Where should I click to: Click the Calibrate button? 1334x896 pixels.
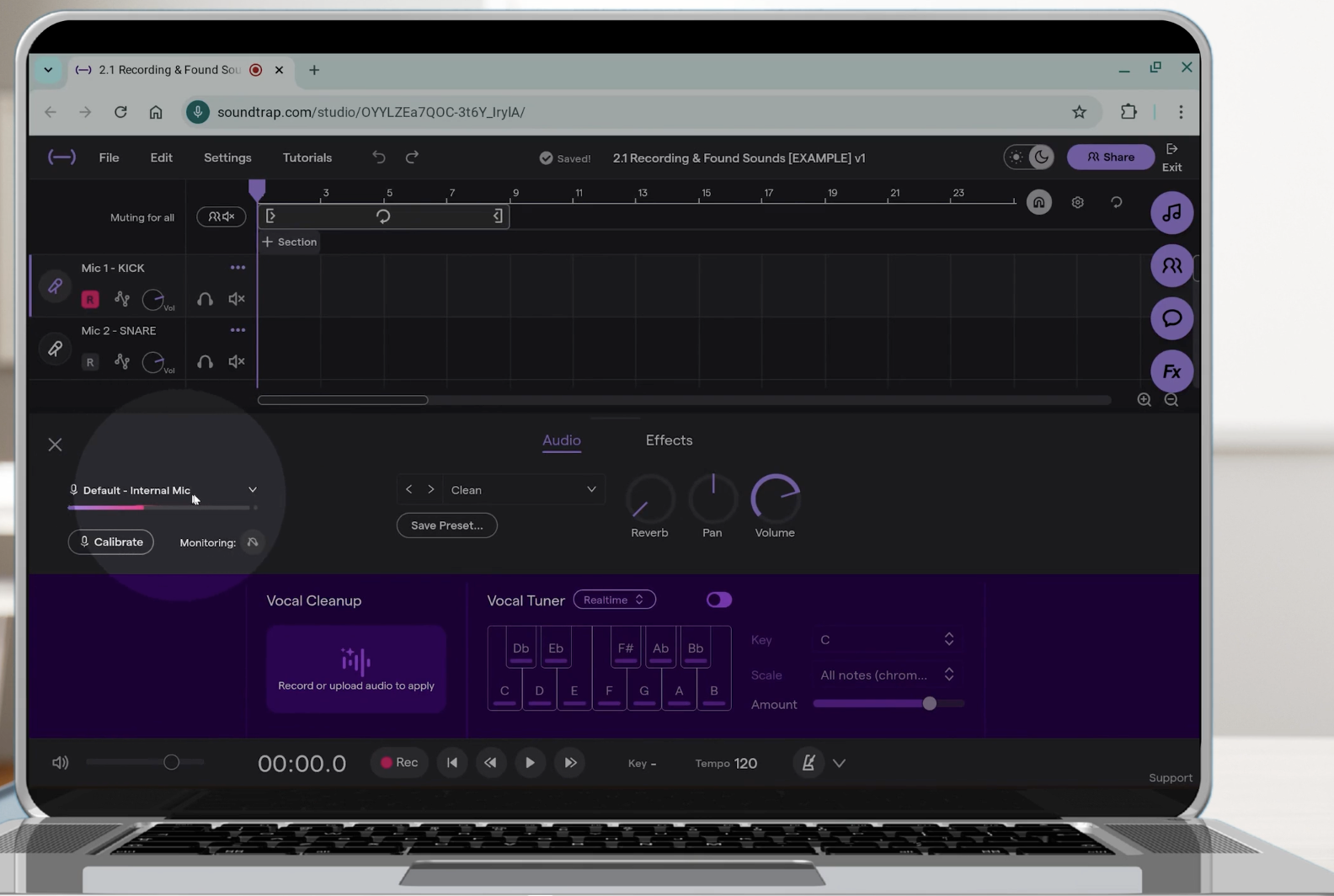(x=110, y=542)
